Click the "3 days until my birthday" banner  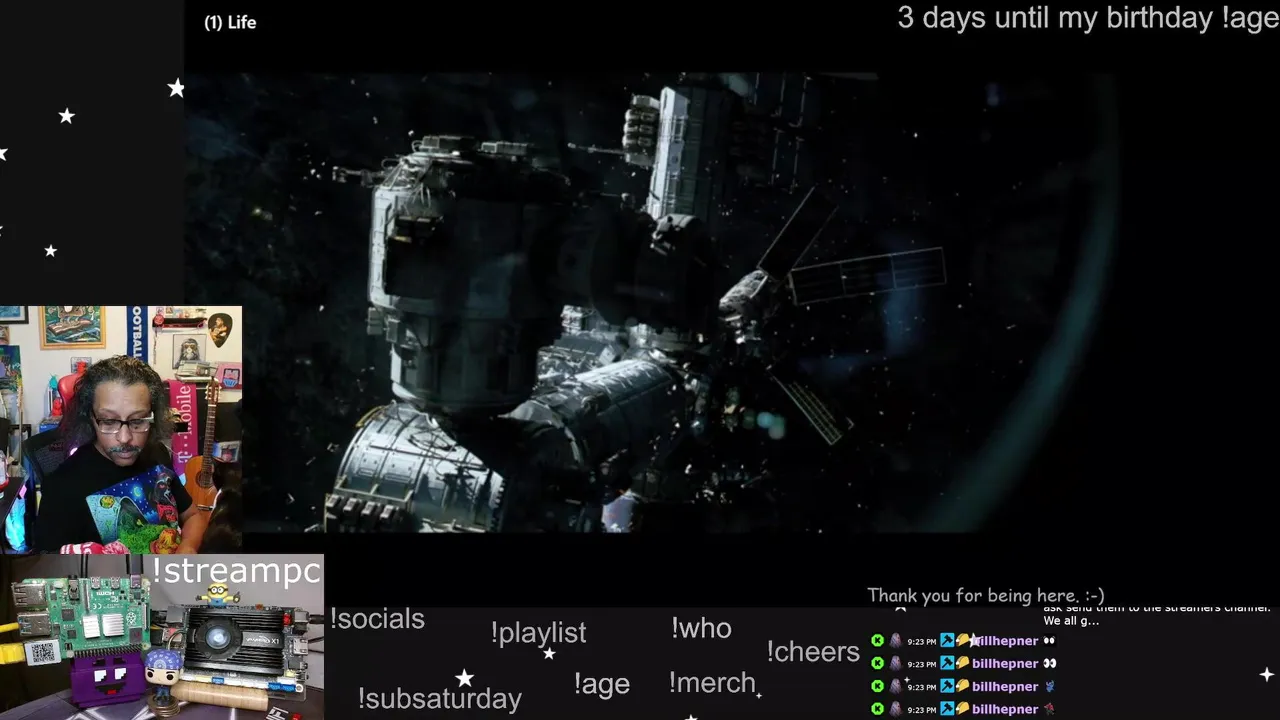click(x=1088, y=18)
